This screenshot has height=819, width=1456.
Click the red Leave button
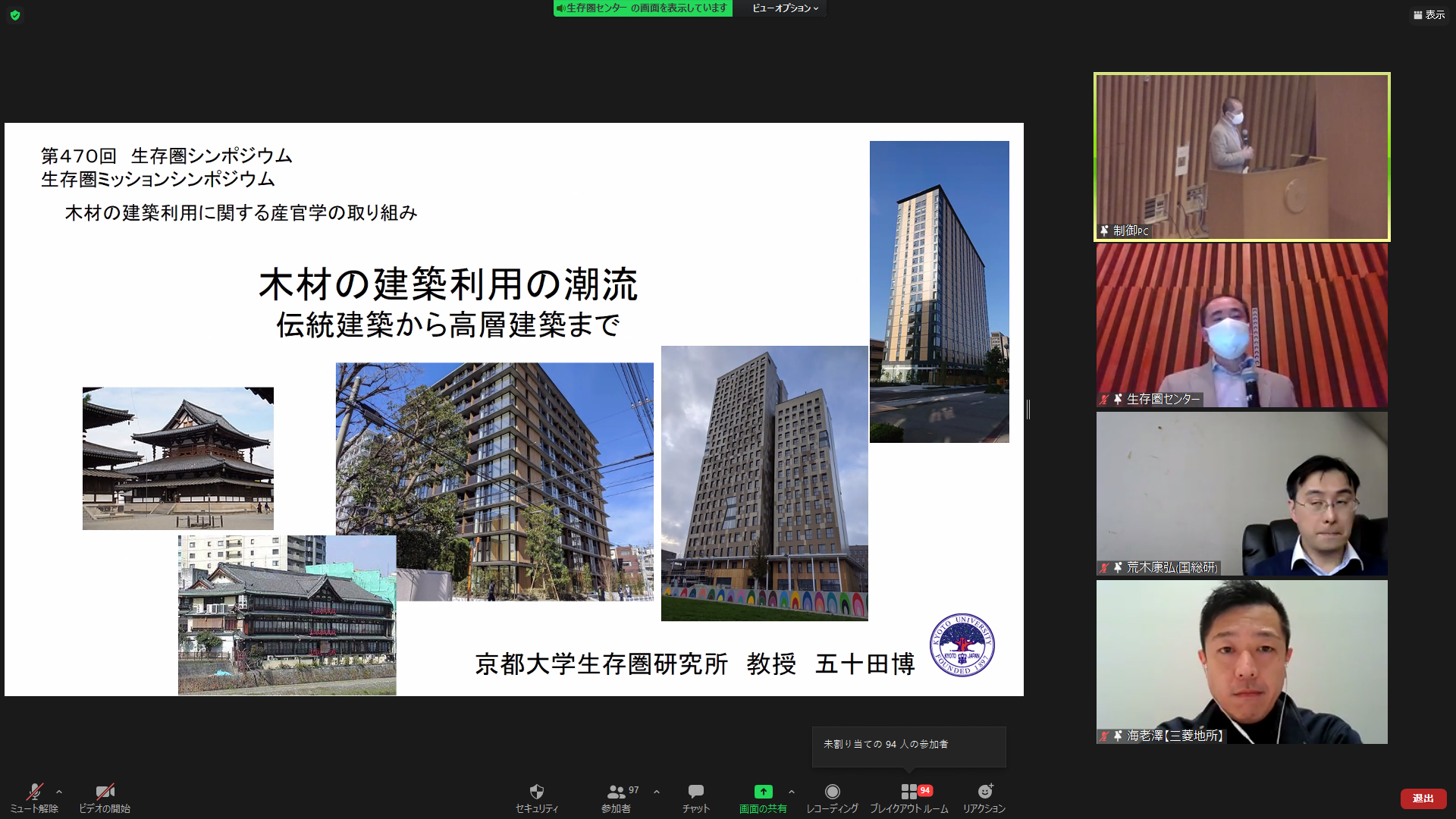coord(1423,799)
